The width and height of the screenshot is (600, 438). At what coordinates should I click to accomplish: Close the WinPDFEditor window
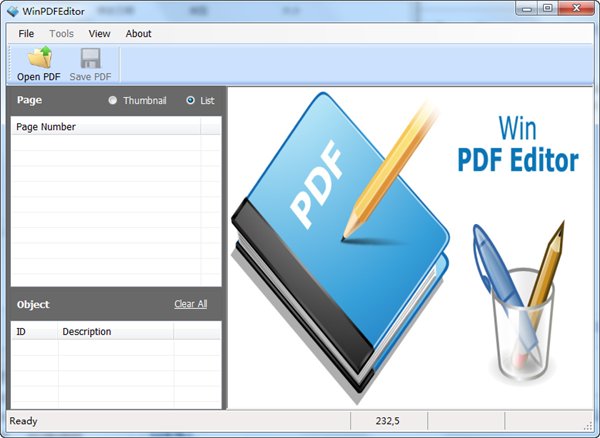(x=576, y=8)
